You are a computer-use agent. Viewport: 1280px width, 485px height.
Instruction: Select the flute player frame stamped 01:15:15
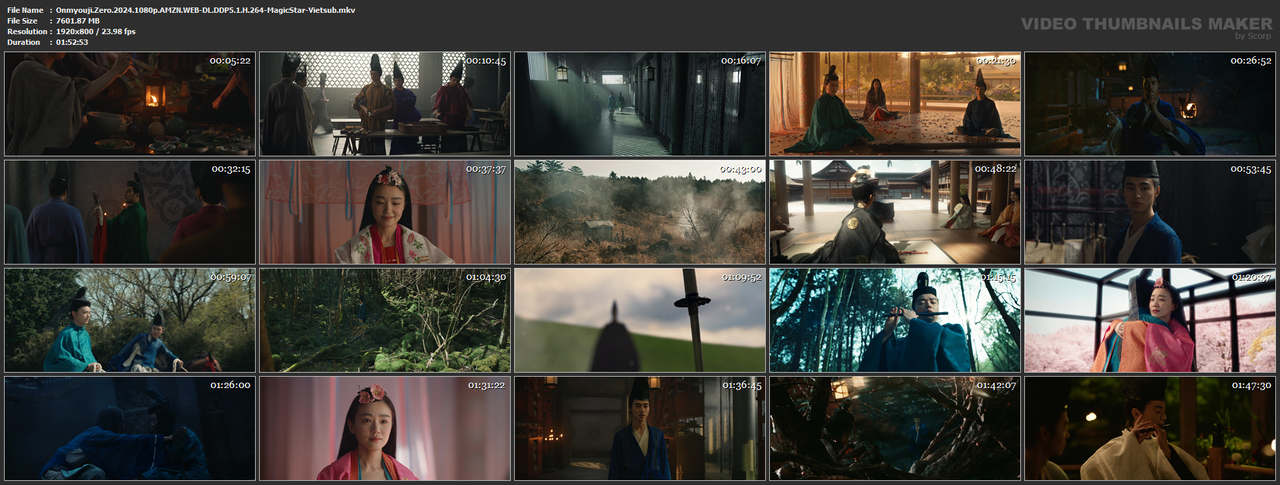point(895,320)
